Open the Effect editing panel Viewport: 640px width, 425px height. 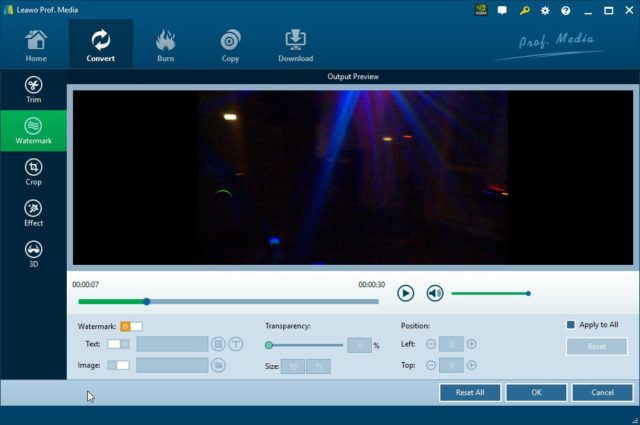(x=33, y=213)
